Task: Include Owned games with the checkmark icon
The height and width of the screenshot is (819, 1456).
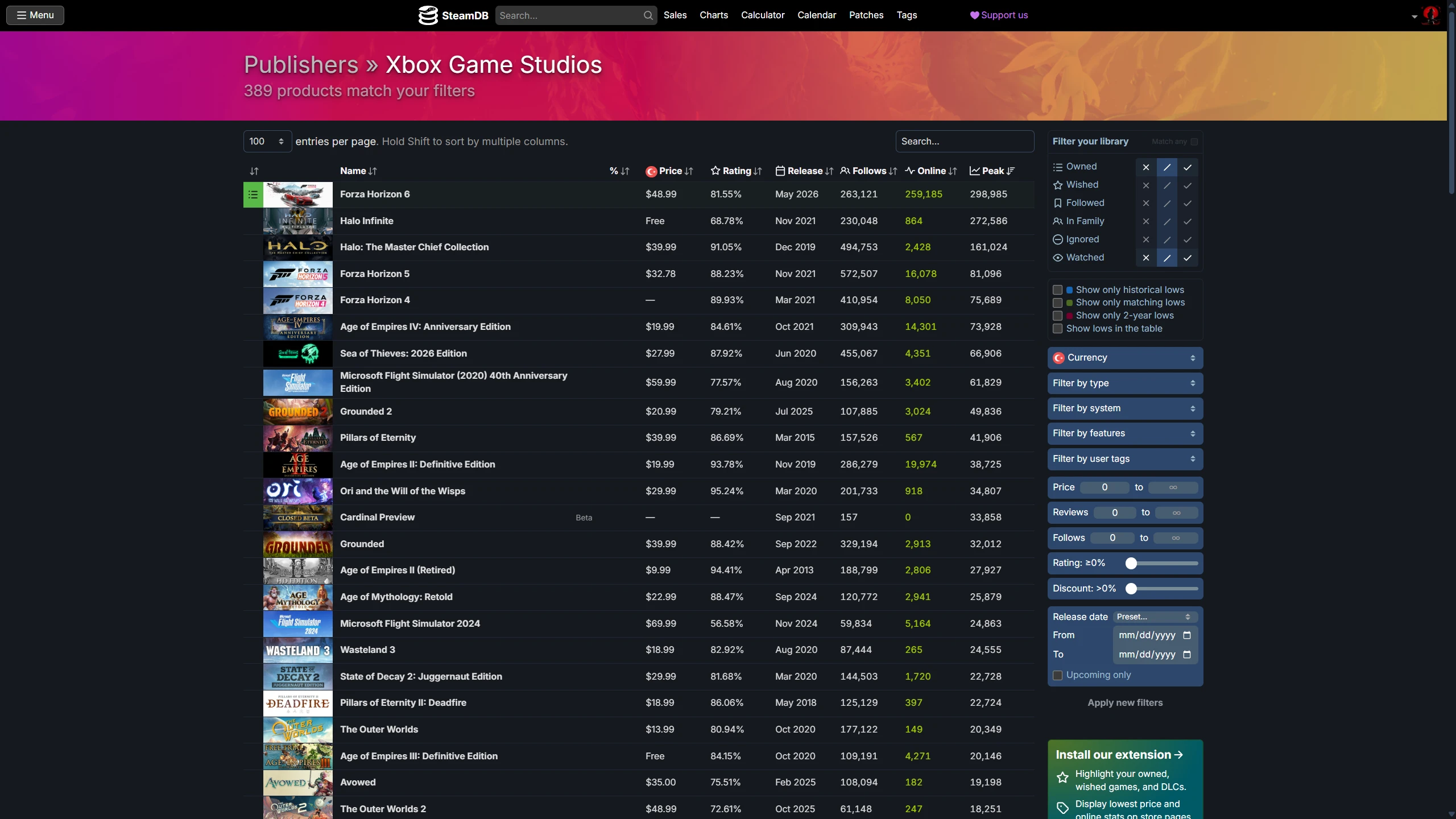Action: (x=1188, y=167)
